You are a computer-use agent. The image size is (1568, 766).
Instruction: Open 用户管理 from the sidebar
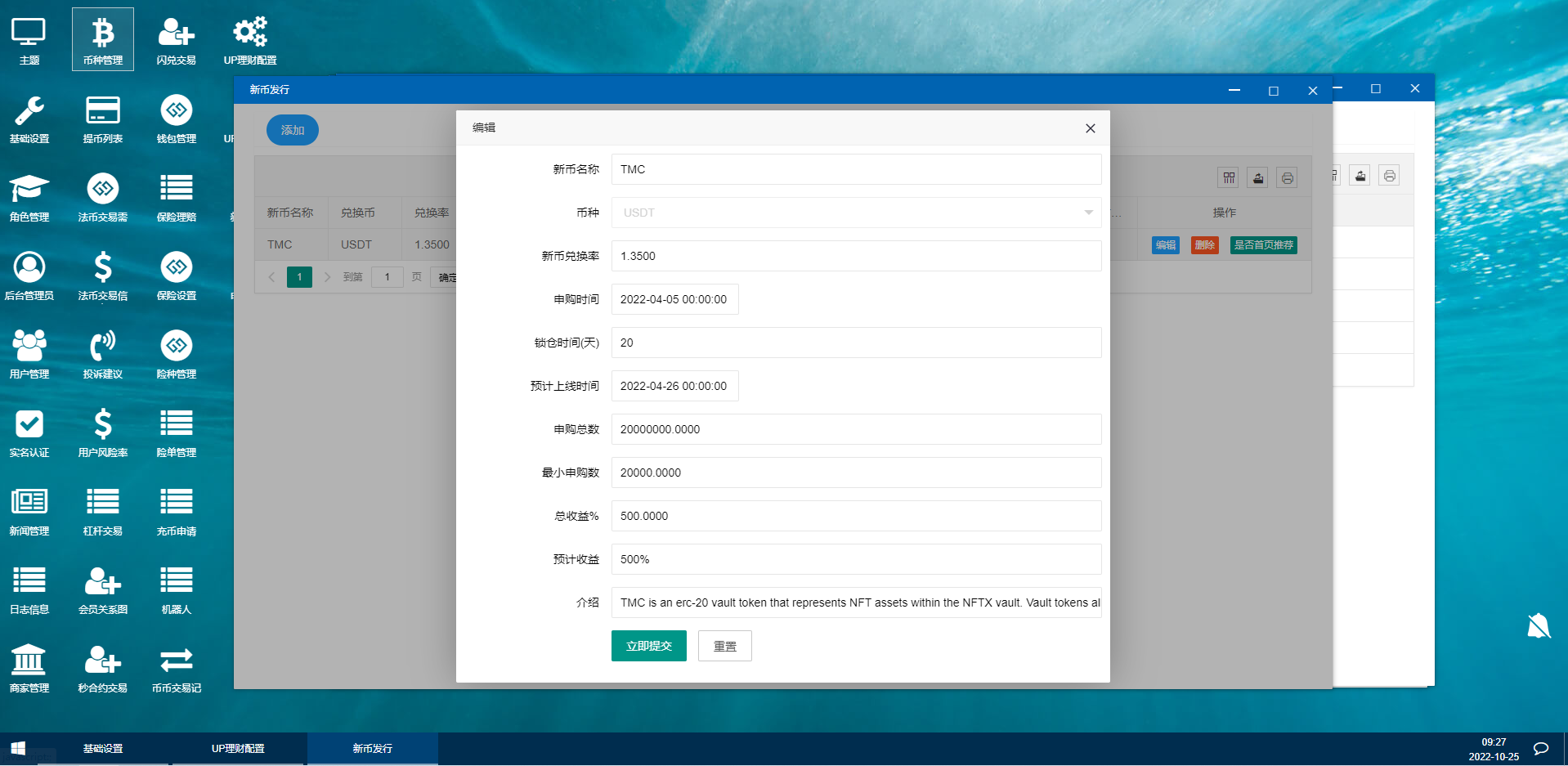[29, 353]
